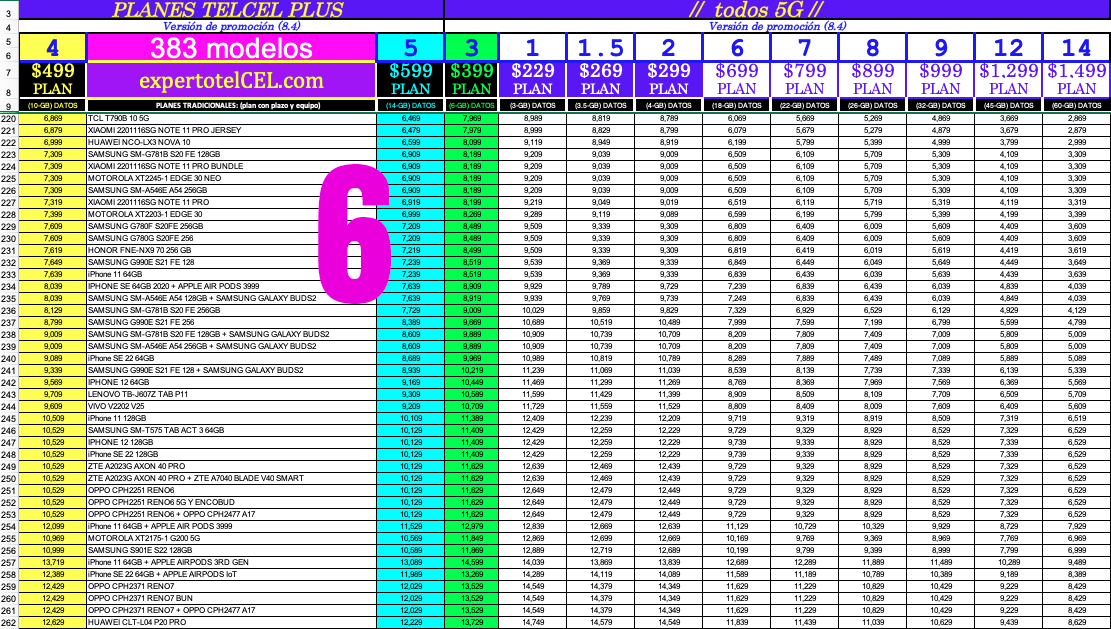
Task: Click the 'SAMSUNG S901E S22 128GB' cell
Action: point(231,551)
